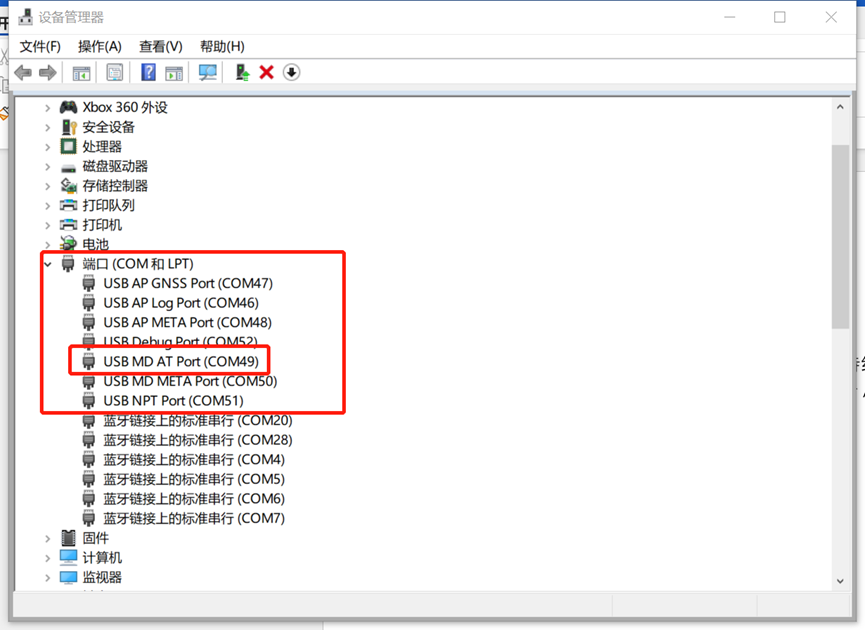Select USB NPT Port (COM51)
This screenshot has height=630, width=865.
tap(173, 401)
